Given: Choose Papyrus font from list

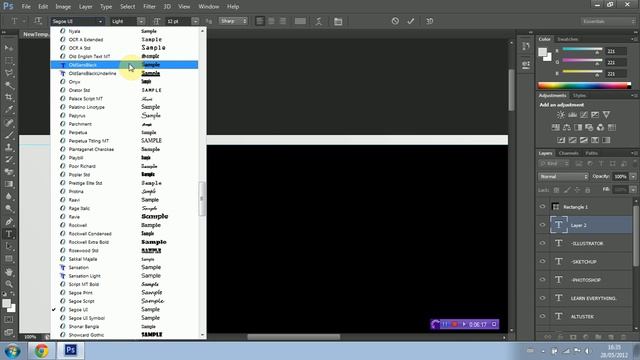Looking at the screenshot, I should click(124, 116).
